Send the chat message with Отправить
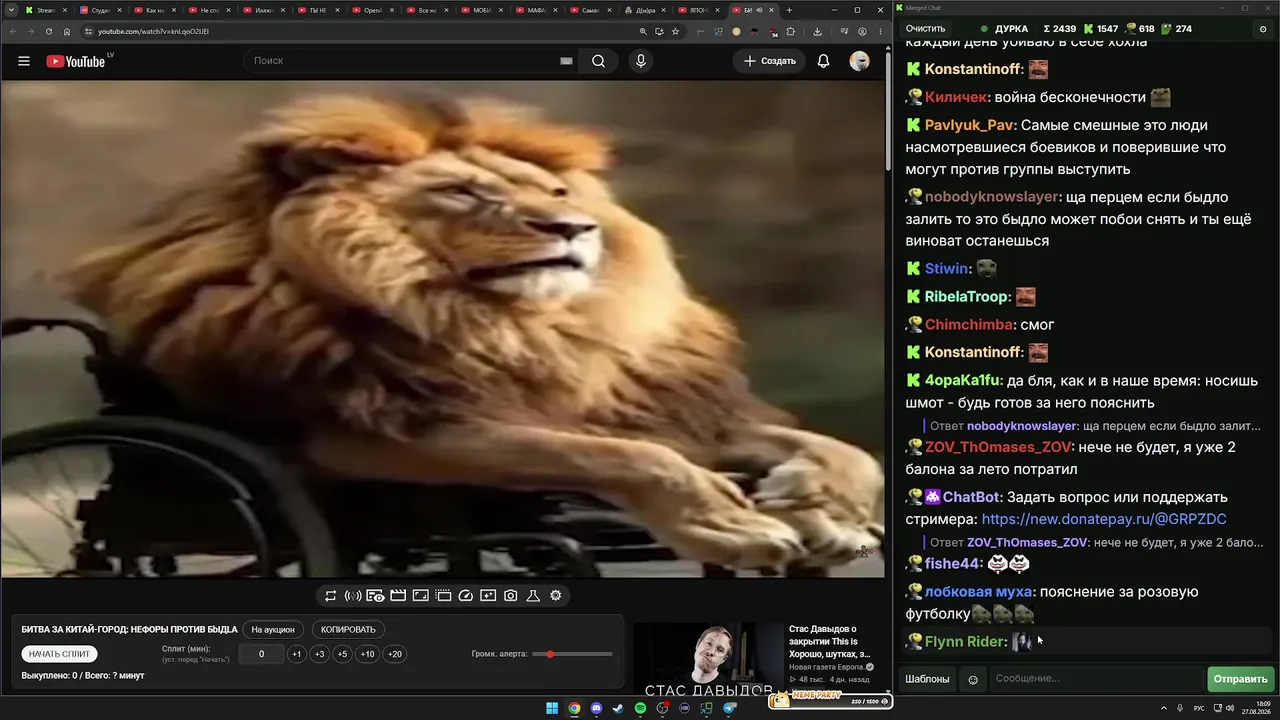The height and width of the screenshot is (720, 1280). click(1240, 680)
